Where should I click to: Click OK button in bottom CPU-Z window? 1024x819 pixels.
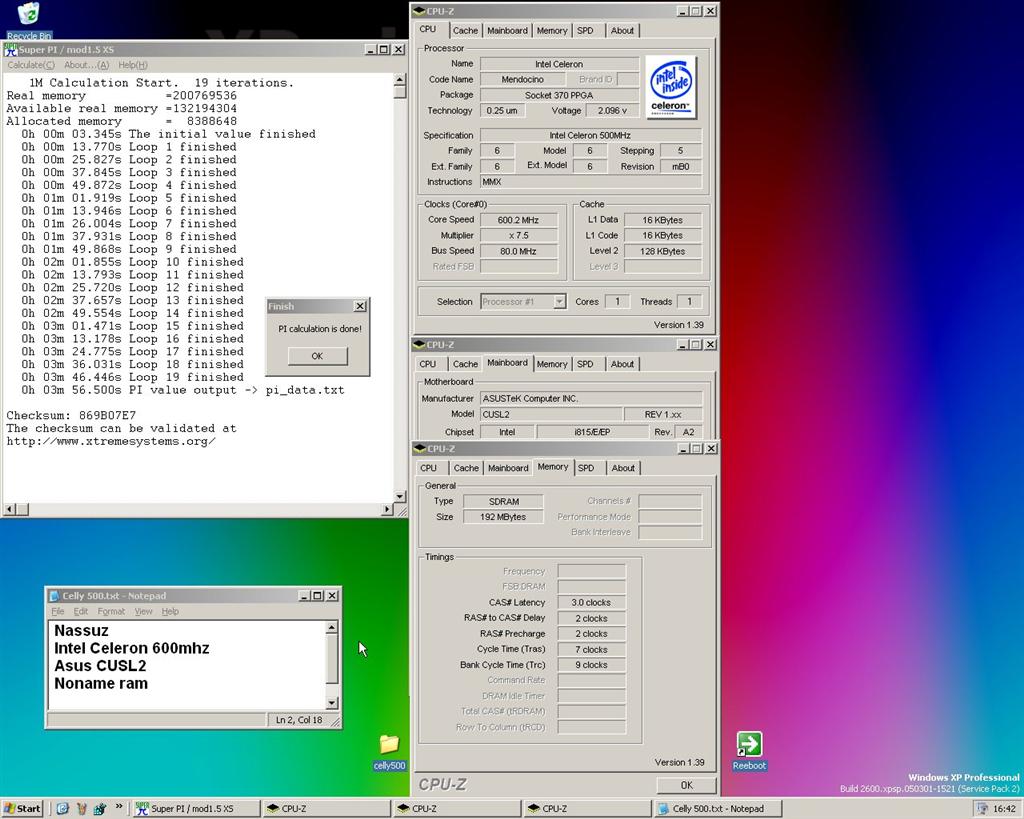point(686,785)
